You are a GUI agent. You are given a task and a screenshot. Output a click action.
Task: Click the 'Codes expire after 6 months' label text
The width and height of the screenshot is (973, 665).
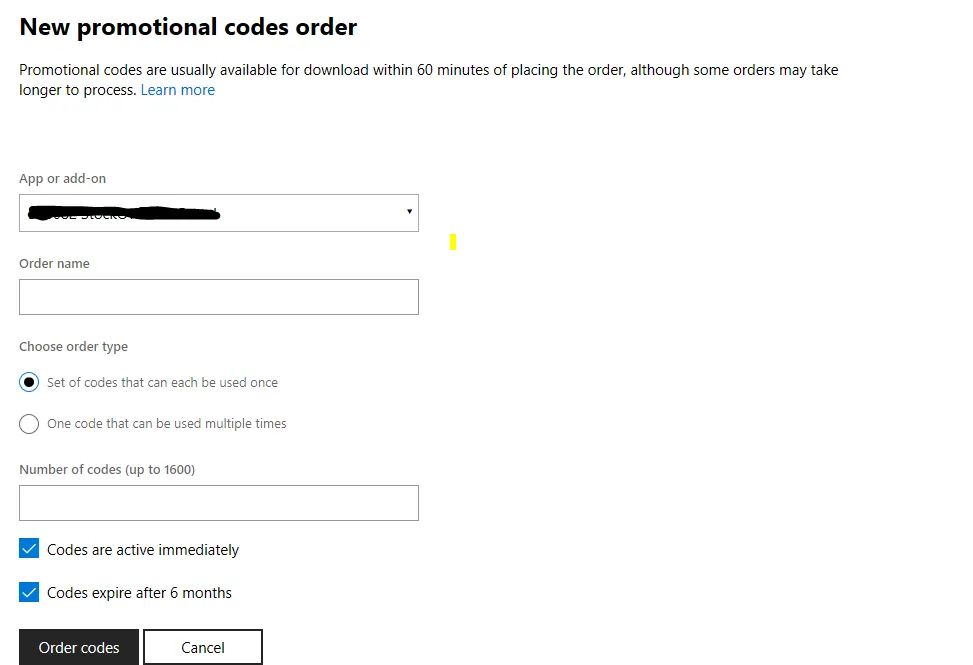(139, 593)
